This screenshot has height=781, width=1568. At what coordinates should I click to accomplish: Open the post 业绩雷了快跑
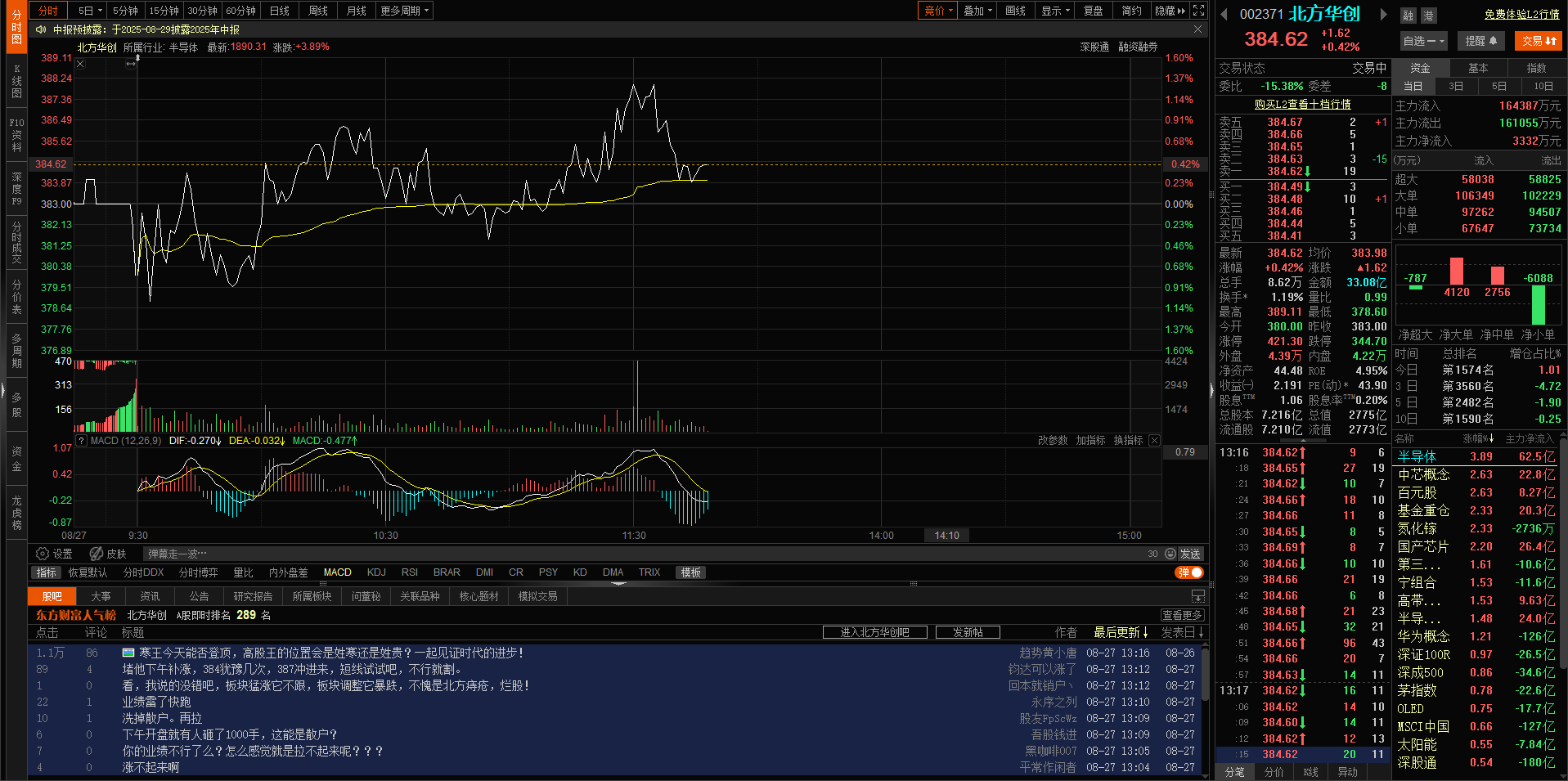click(x=156, y=702)
